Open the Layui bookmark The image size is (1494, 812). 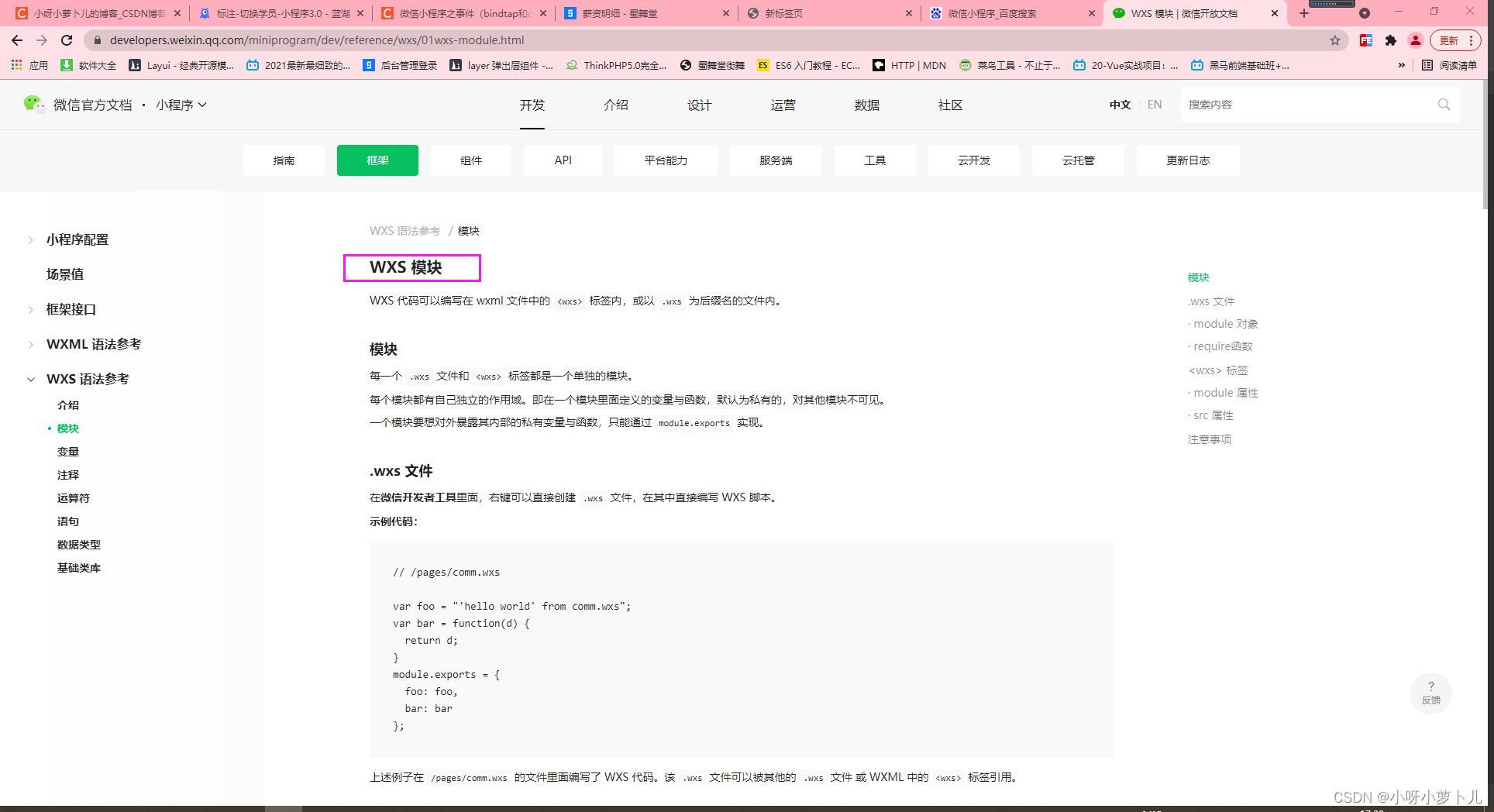point(181,65)
